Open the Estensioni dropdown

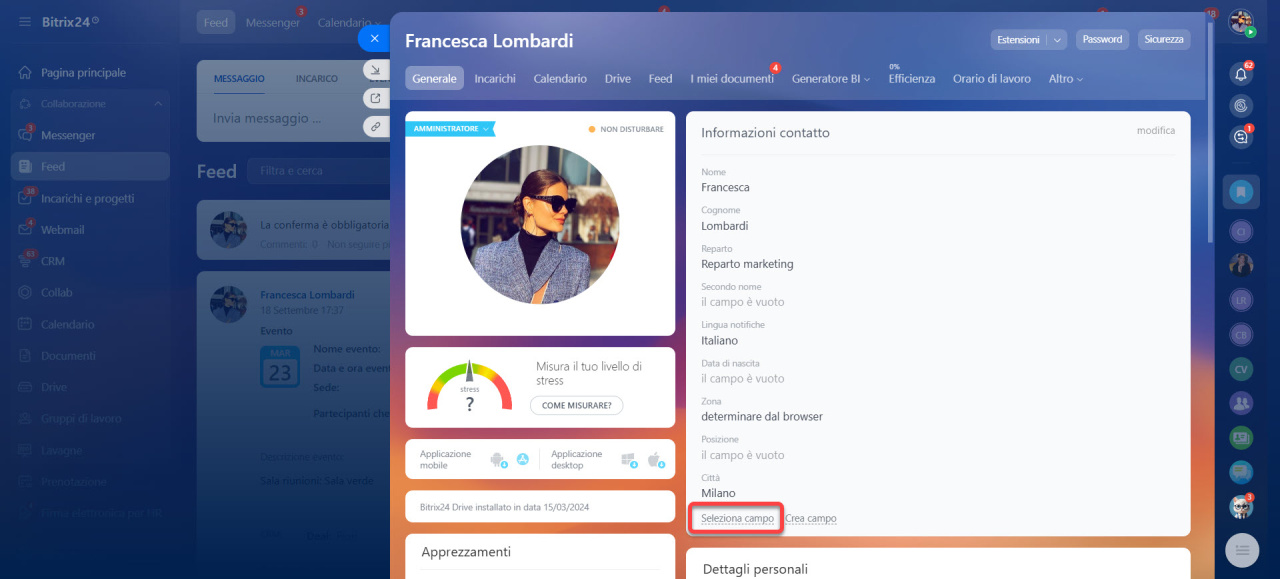pos(1029,40)
